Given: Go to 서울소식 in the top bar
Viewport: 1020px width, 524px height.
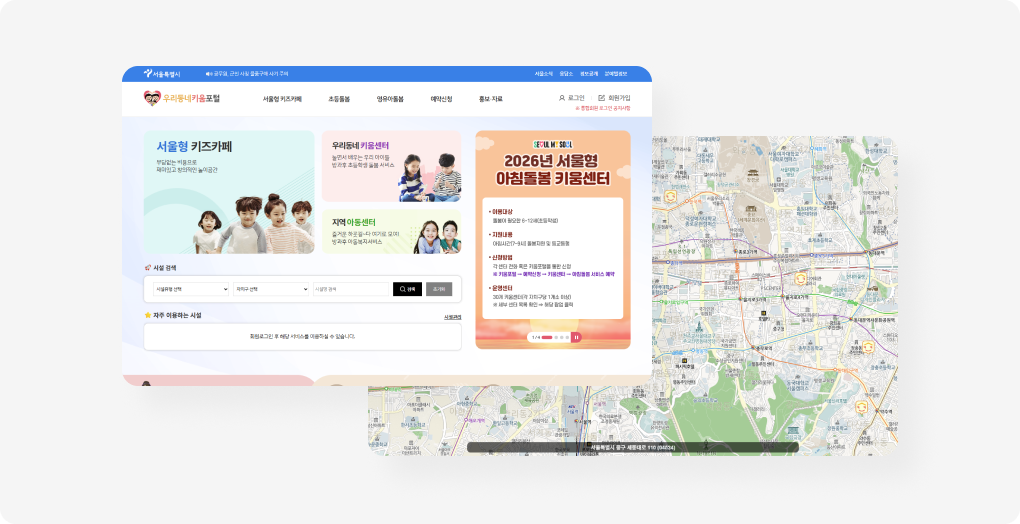Looking at the screenshot, I should (x=544, y=74).
